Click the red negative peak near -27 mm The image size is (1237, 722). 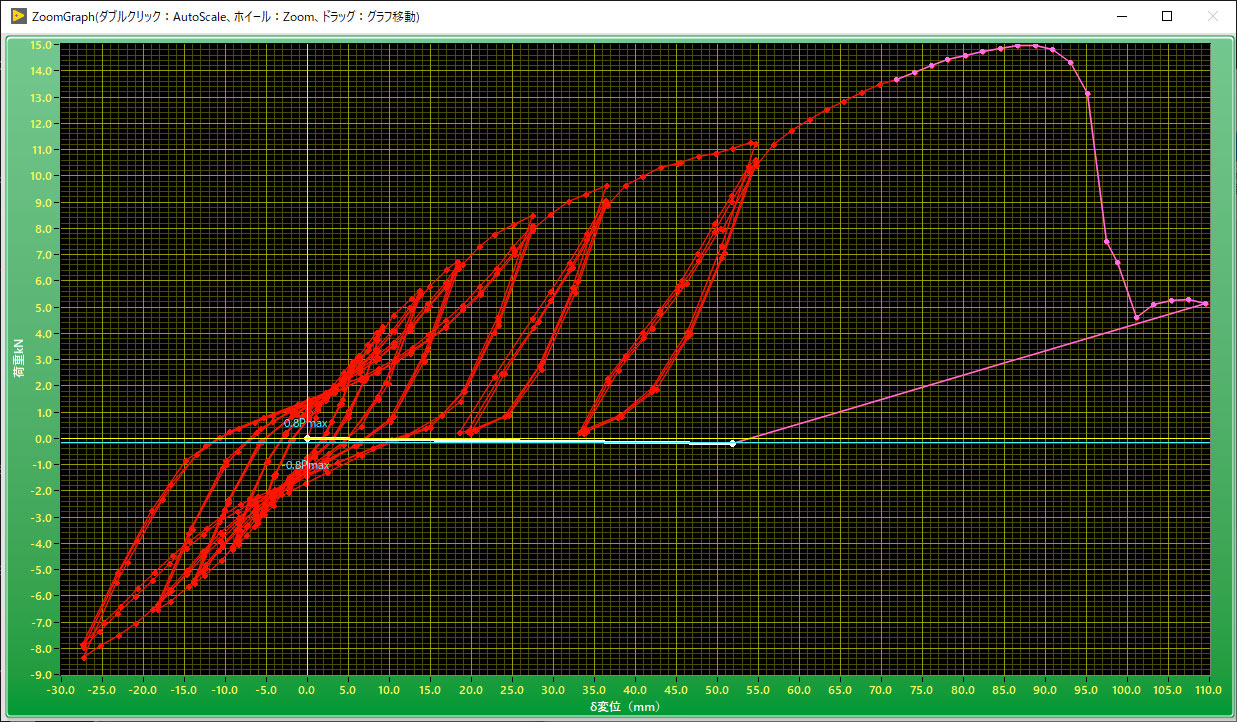84,657
